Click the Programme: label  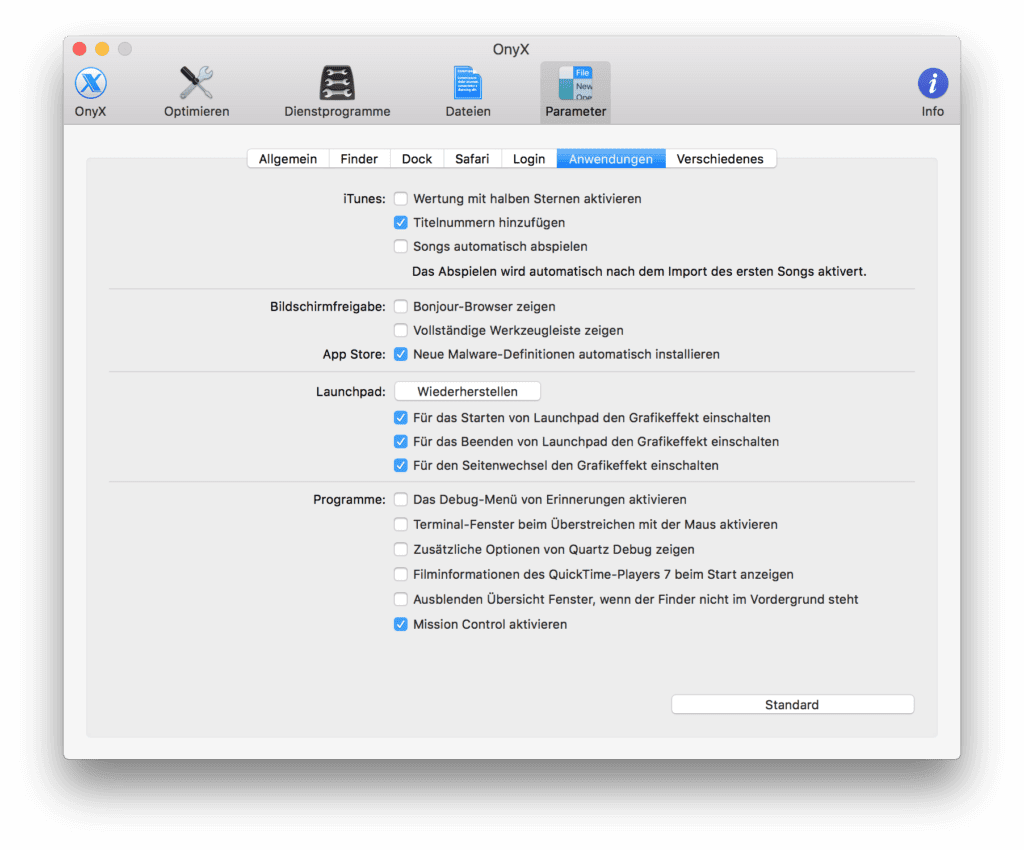pyautogui.click(x=349, y=500)
